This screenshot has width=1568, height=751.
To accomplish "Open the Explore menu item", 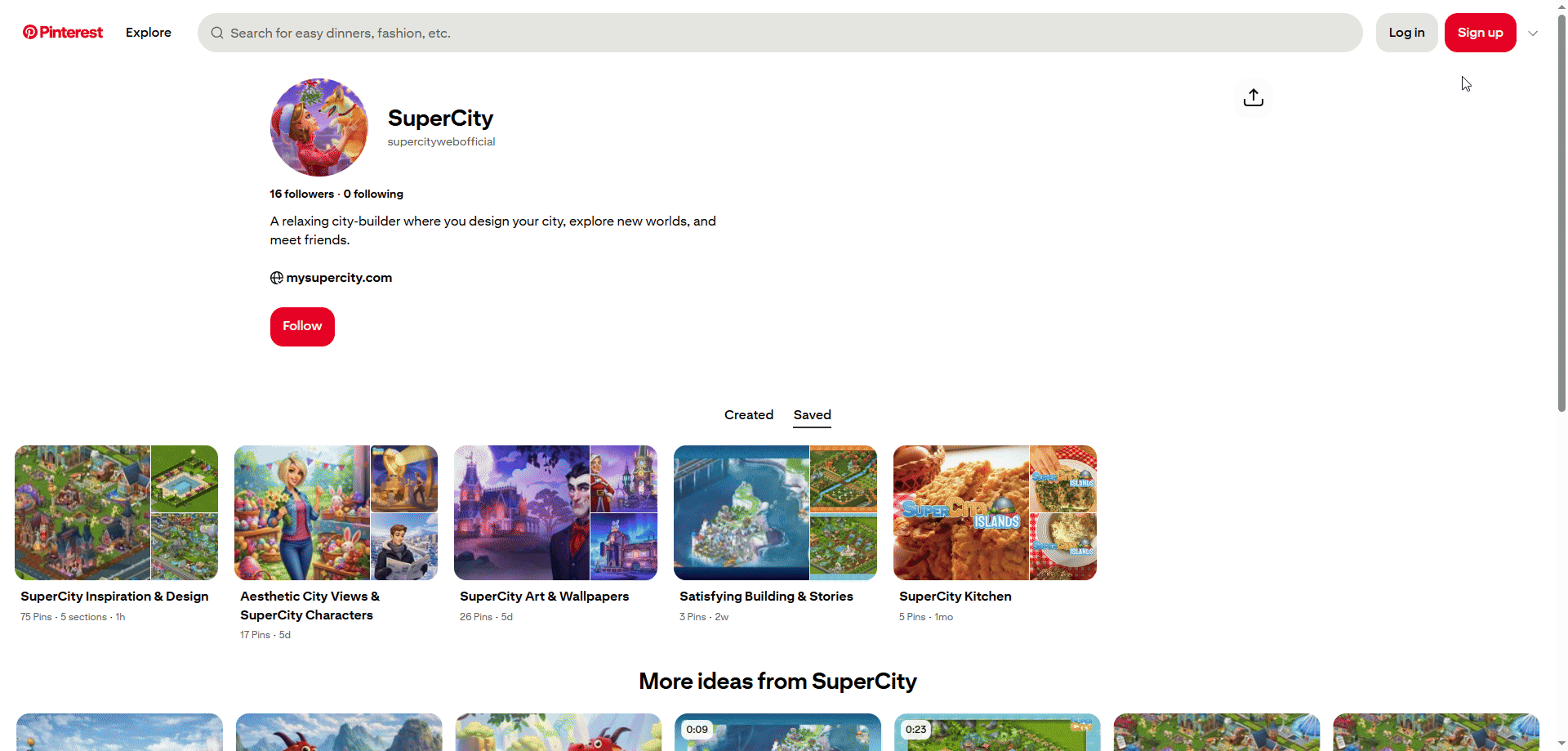I will [x=149, y=33].
